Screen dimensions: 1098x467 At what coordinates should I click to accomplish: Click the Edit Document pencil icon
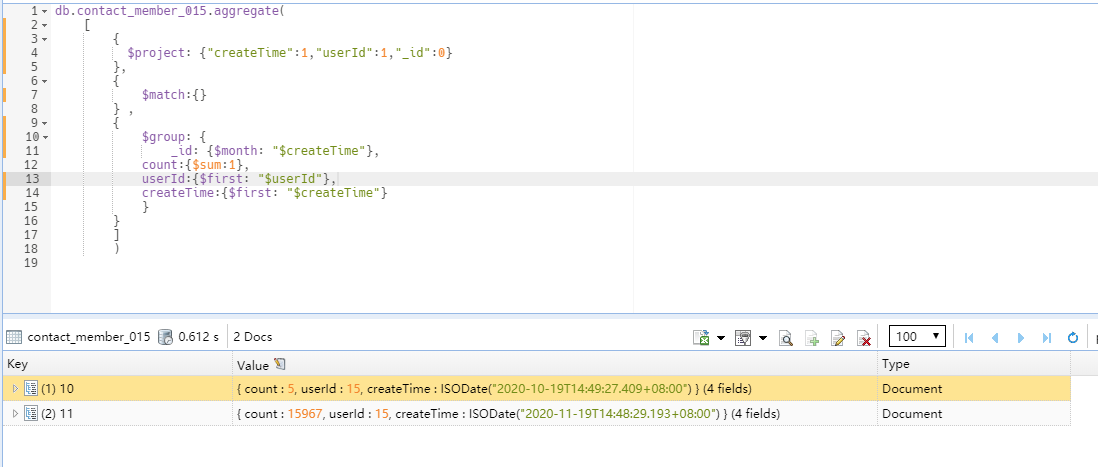[838, 339]
